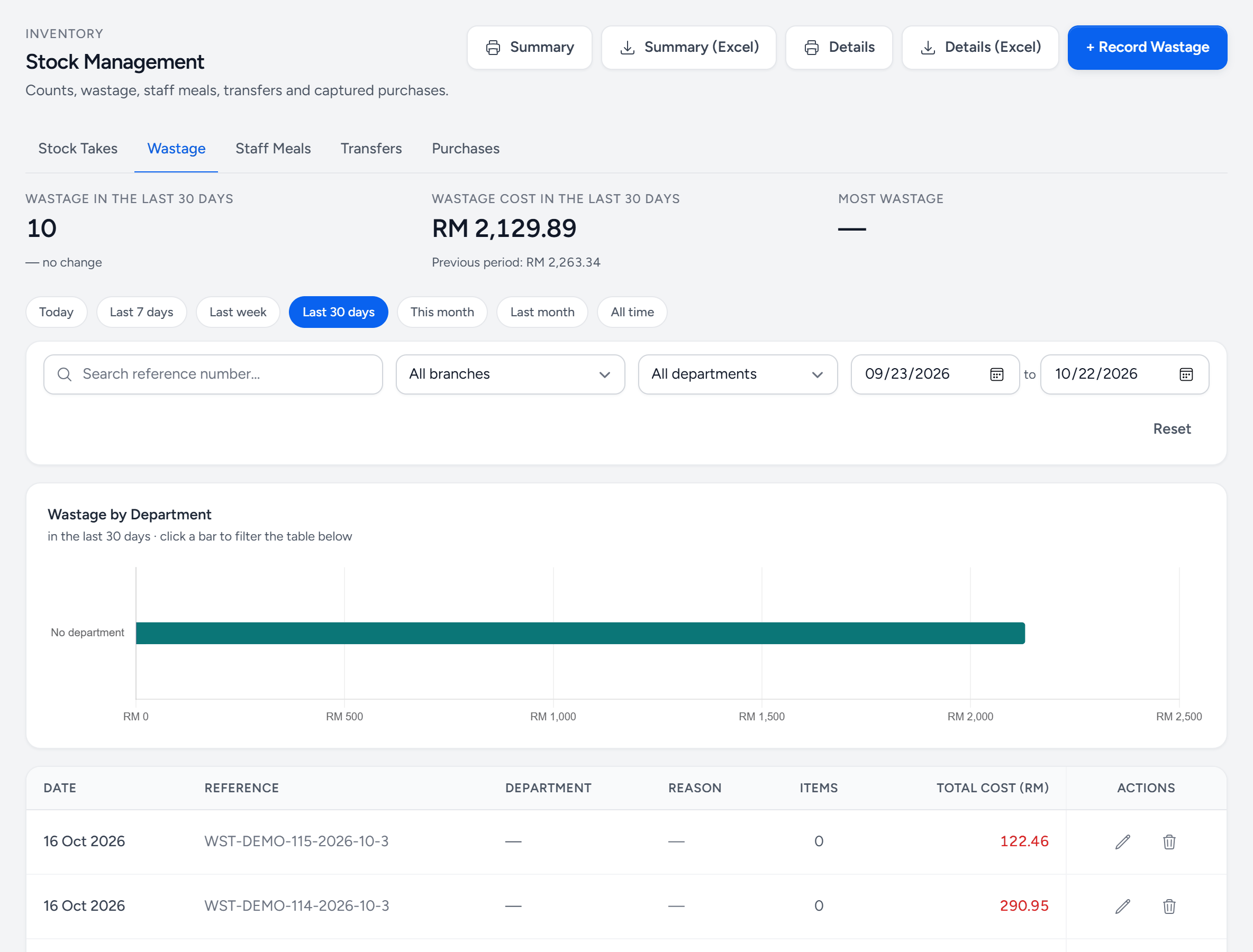This screenshot has width=1253, height=952.
Task: Select Last month filter chip
Action: [542, 312]
